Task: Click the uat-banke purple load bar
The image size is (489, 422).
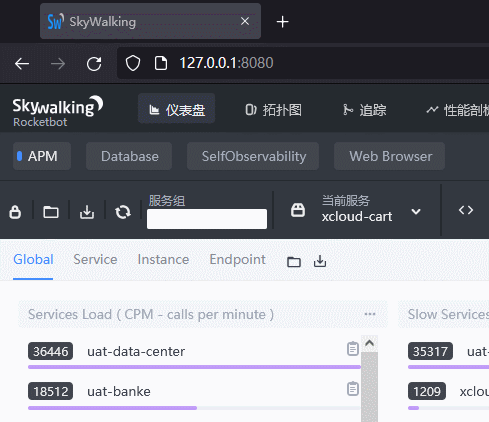Action: (112, 408)
